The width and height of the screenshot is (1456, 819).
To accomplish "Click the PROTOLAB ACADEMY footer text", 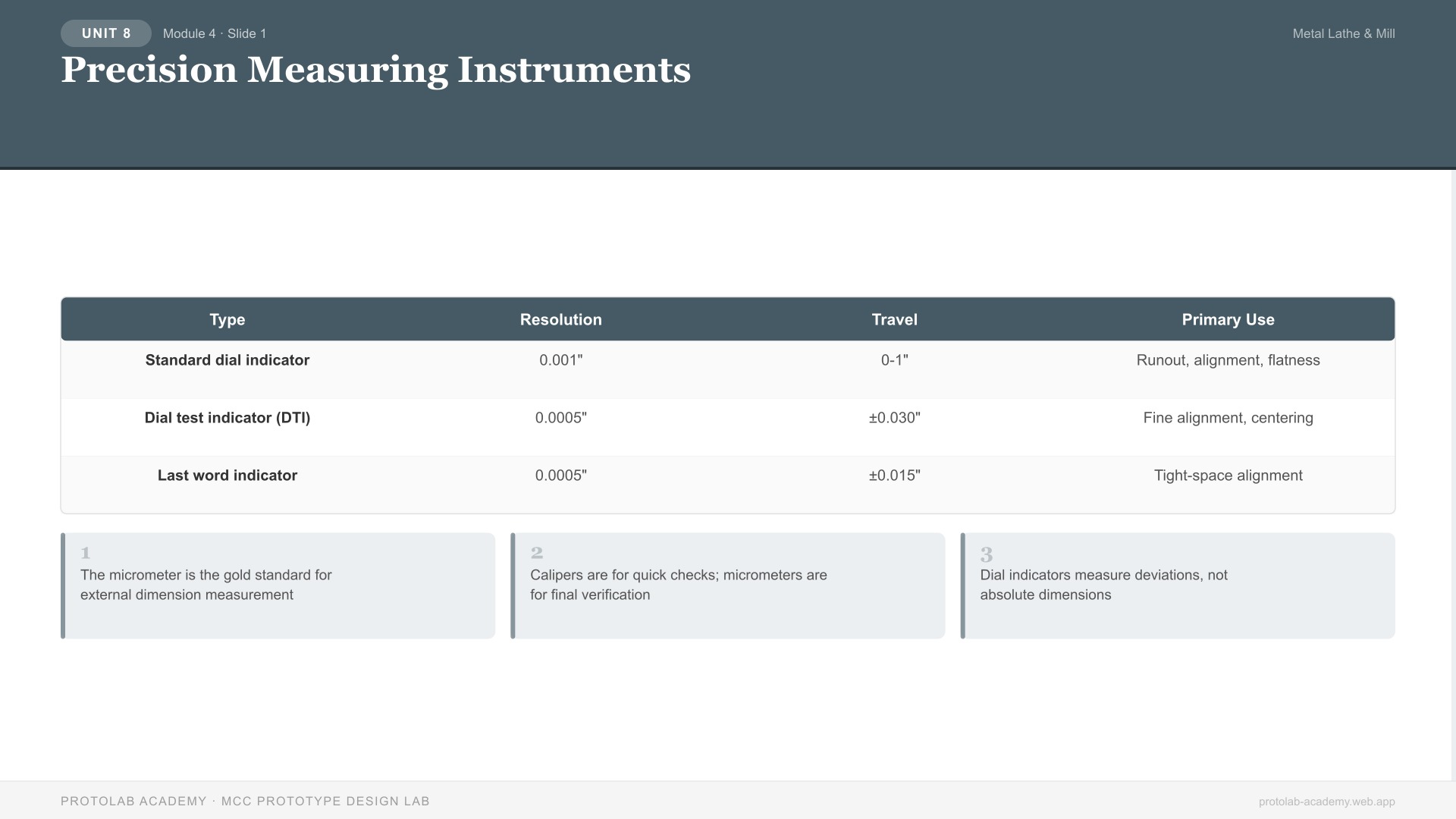I will pyautogui.click(x=246, y=801).
